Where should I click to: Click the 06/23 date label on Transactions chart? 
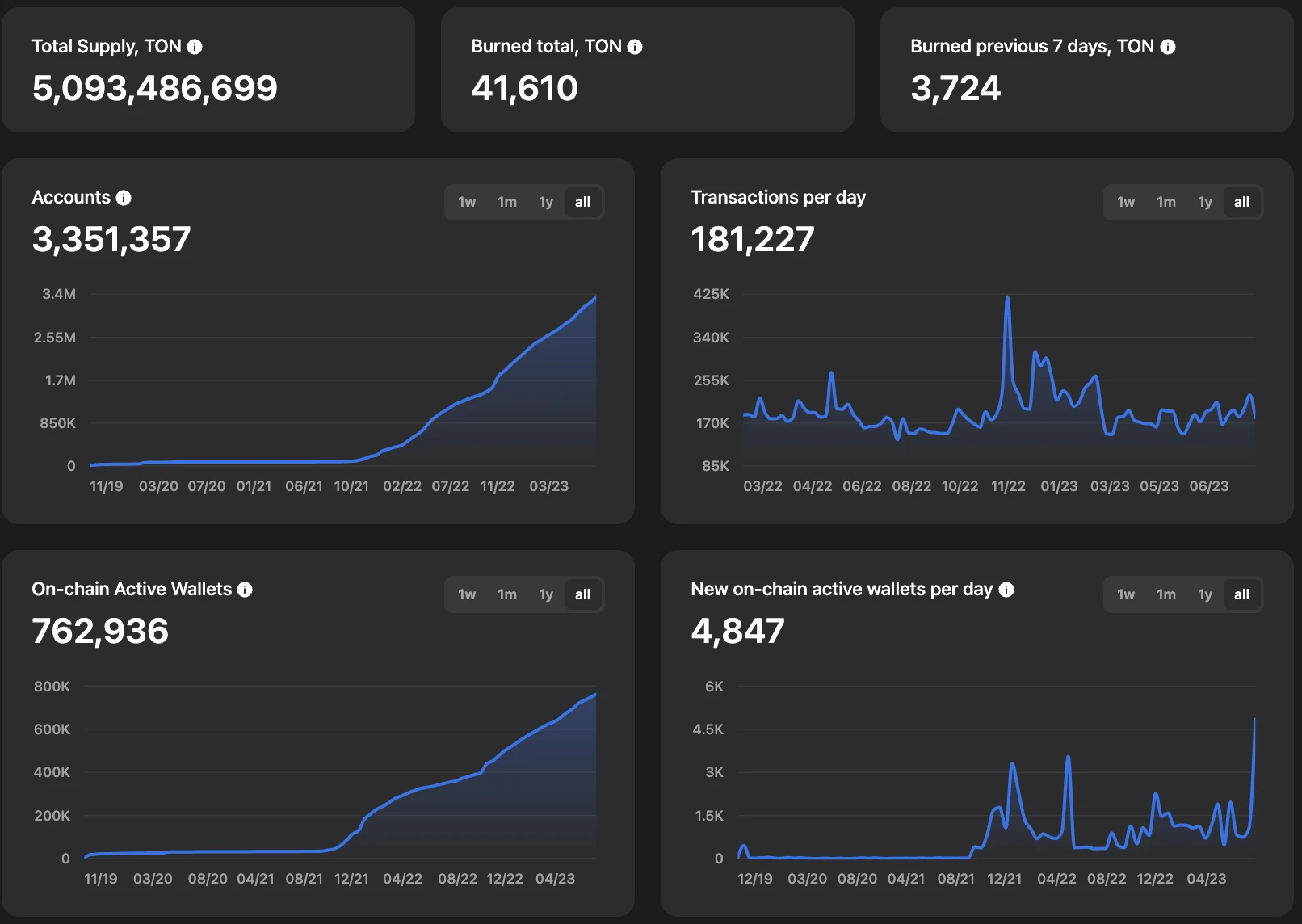click(1209, 486)
